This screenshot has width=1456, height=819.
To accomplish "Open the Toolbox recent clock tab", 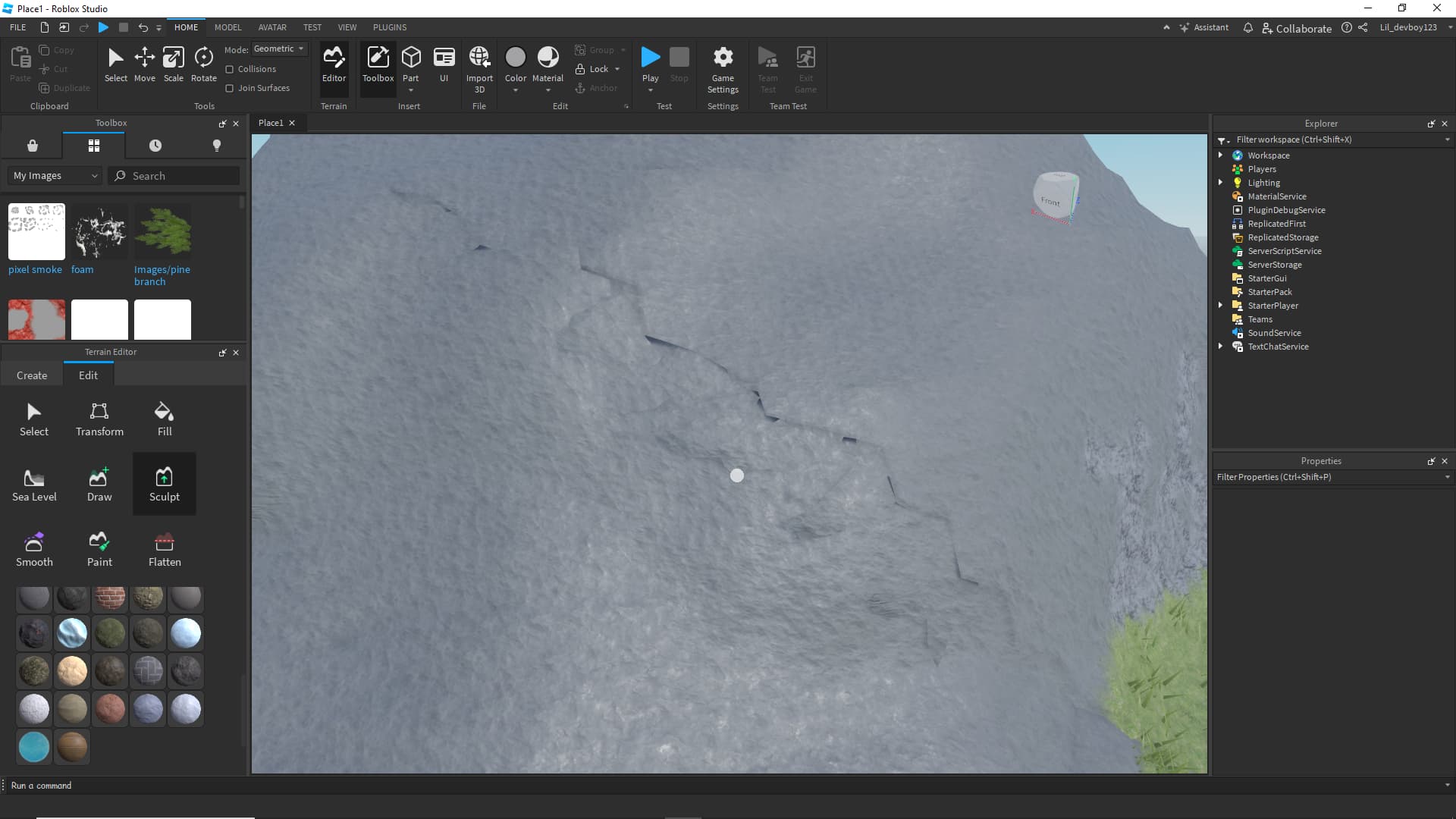I will 155,146.
